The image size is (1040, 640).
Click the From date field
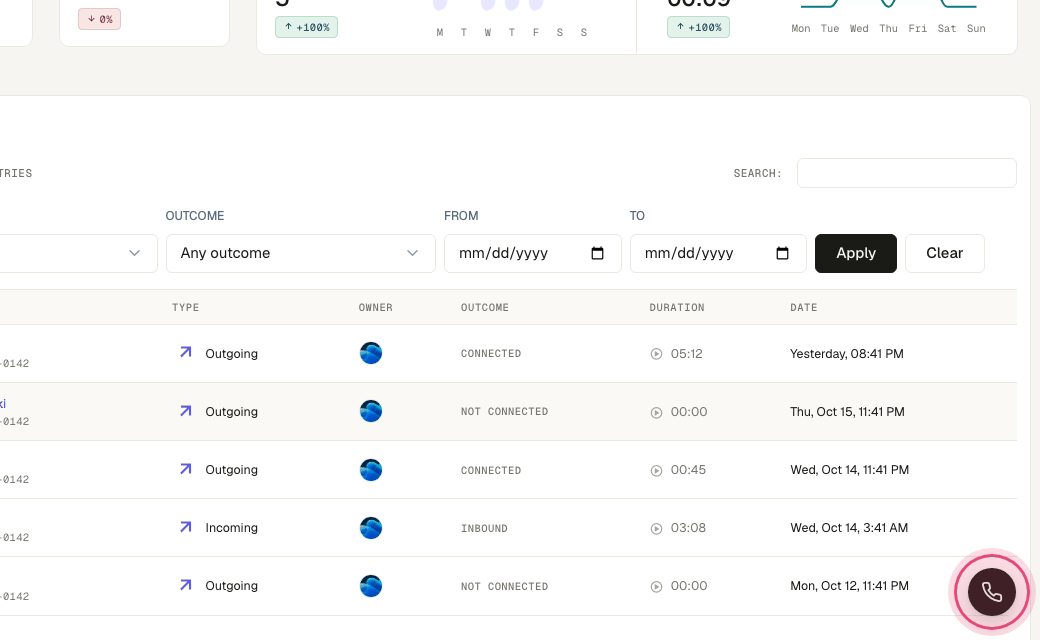(533, 253)
